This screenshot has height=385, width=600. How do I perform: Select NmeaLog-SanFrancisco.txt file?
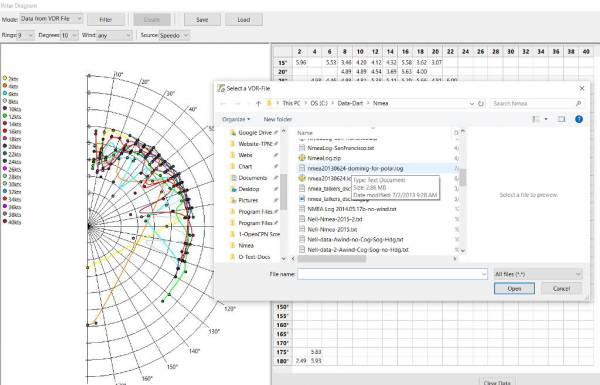[341, 148]
